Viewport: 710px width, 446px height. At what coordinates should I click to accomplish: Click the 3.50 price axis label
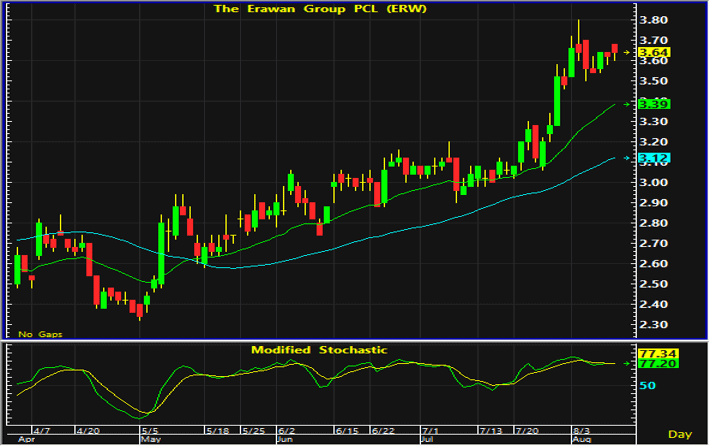tap(653, 81)
